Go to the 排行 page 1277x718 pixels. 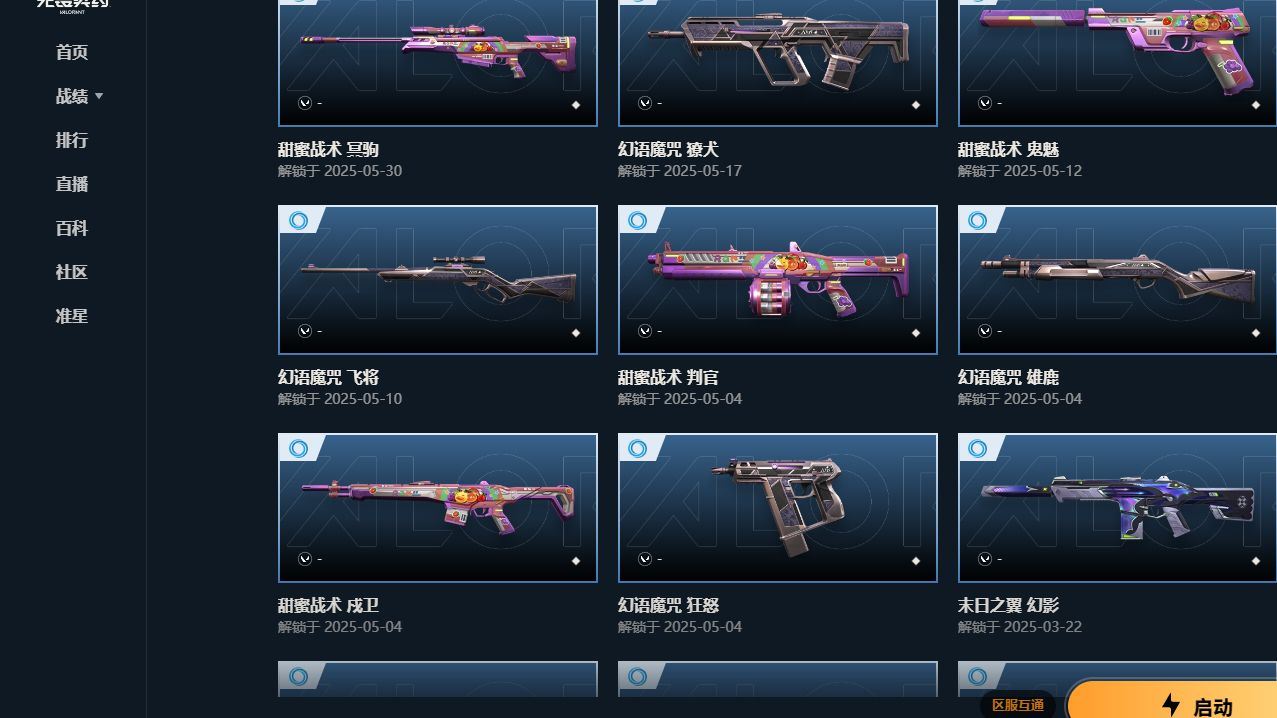point(72,140)
